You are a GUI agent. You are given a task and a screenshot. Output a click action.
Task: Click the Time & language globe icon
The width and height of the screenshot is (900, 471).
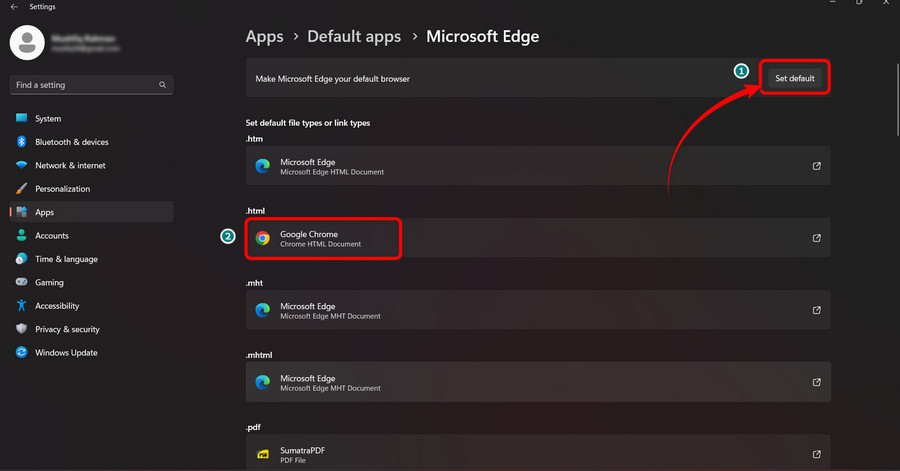point(22,258)
